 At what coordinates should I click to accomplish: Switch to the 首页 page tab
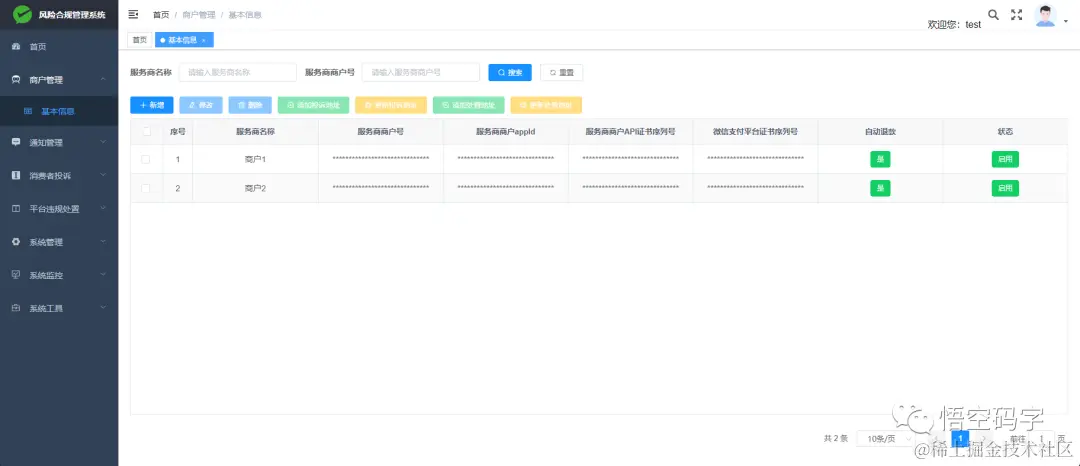pyautogui.click(x=140, y=40)
